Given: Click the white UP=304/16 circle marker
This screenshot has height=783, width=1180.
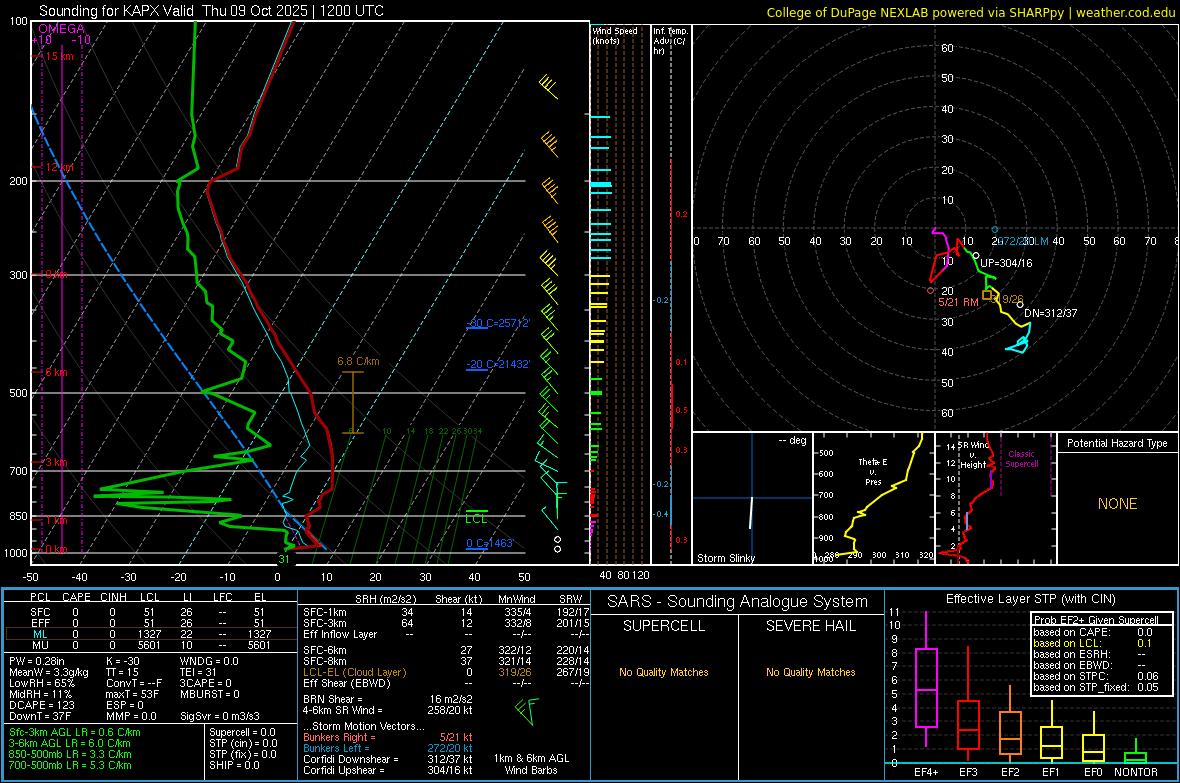Looking at the screenshot, I should pos(976,256).
